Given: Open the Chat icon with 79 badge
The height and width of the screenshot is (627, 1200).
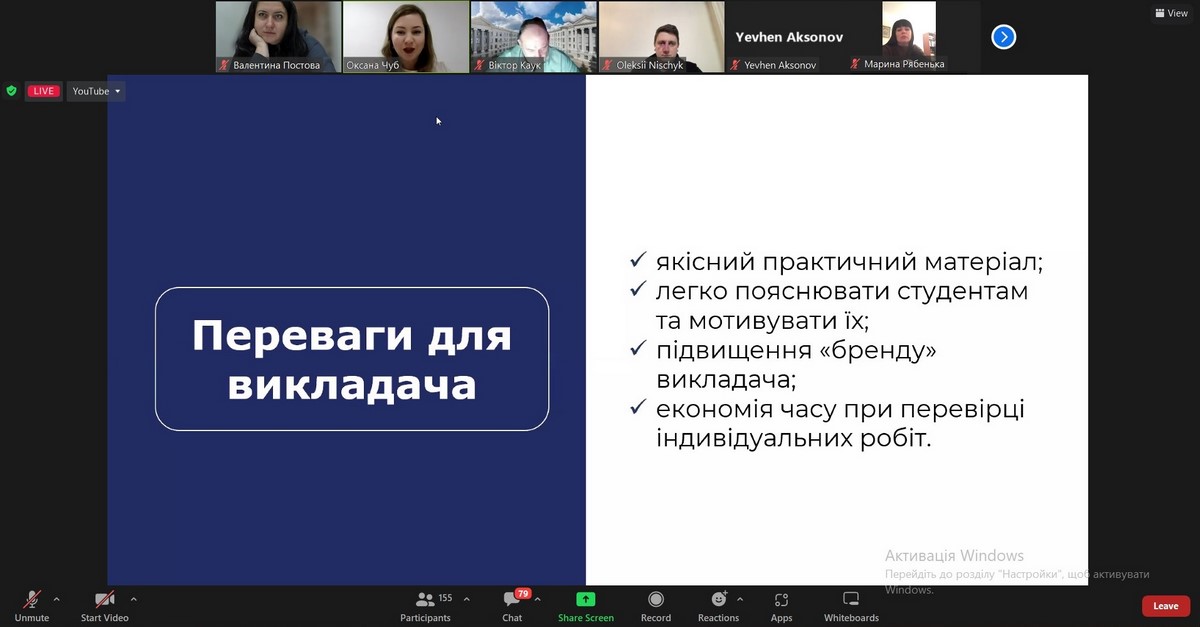Looking at the screenshot, I should 512,599.
